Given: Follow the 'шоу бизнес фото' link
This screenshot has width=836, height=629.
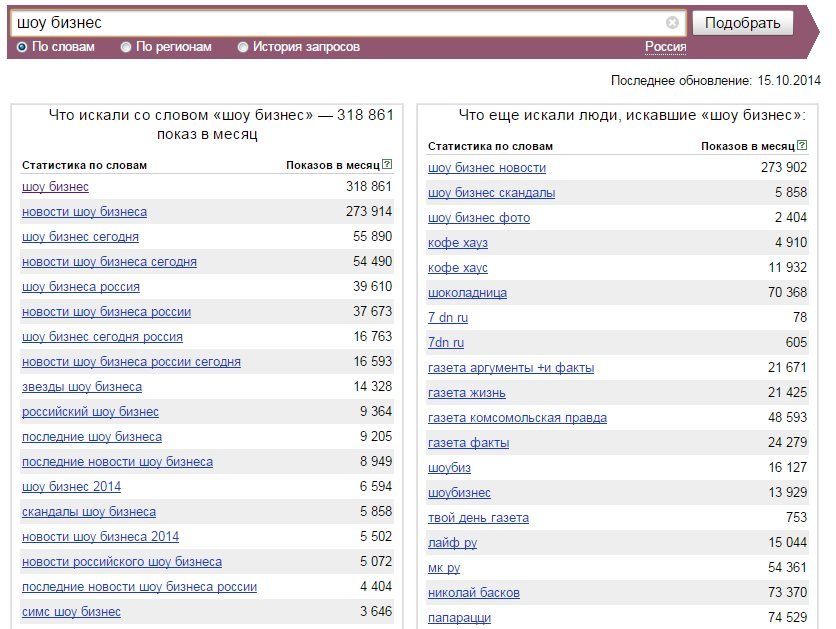Looking at the screenshot, I should 479,218.
